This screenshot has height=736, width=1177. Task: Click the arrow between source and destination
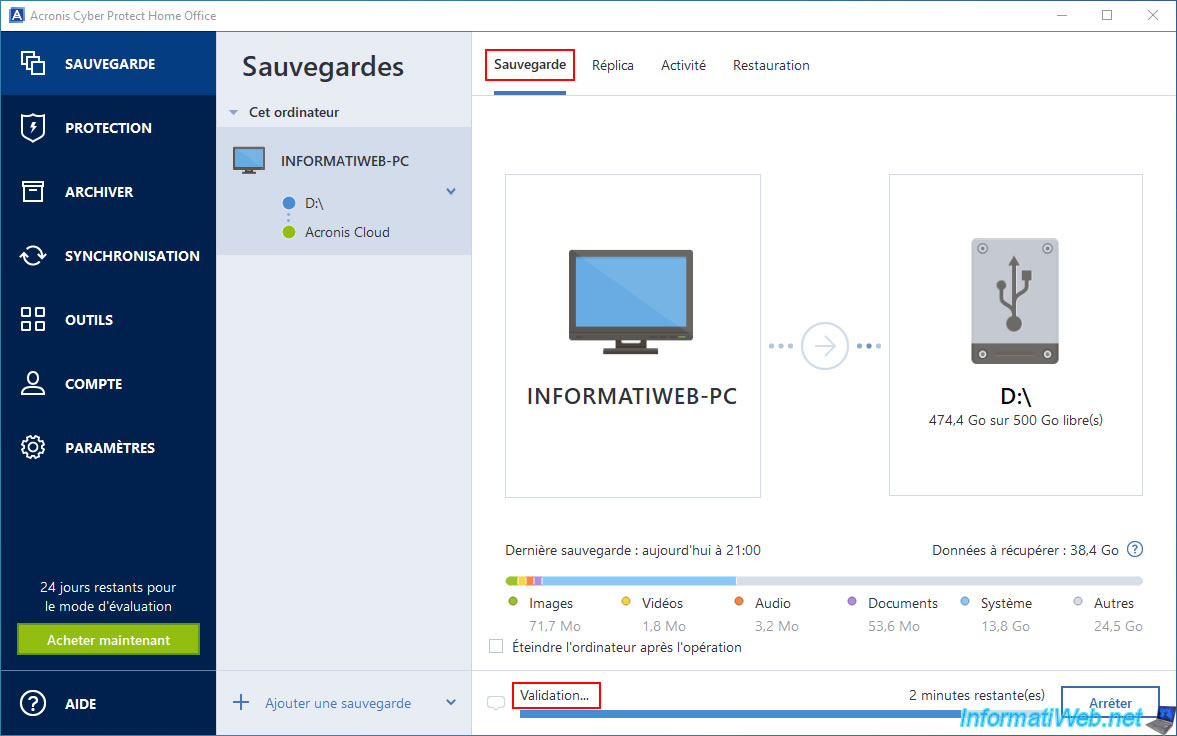[x=825, y=346]
